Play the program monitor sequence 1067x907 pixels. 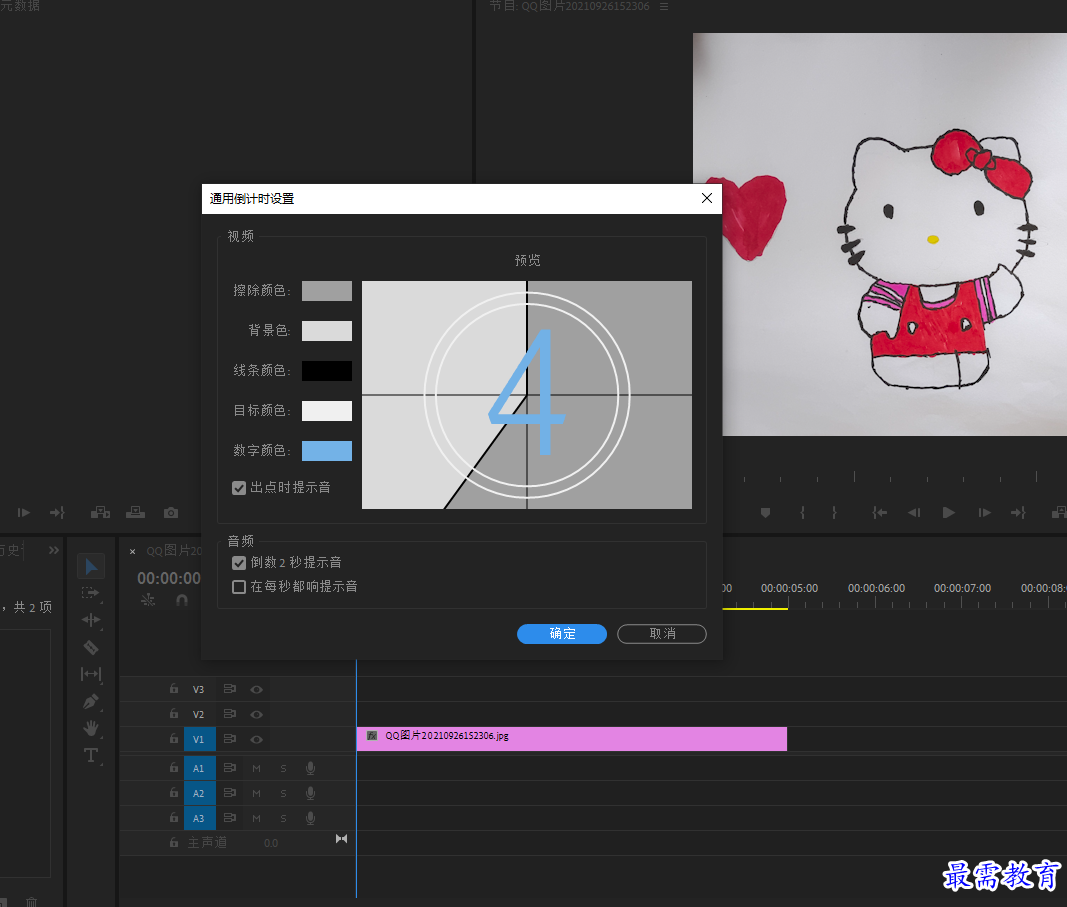(x=949, y=512)
